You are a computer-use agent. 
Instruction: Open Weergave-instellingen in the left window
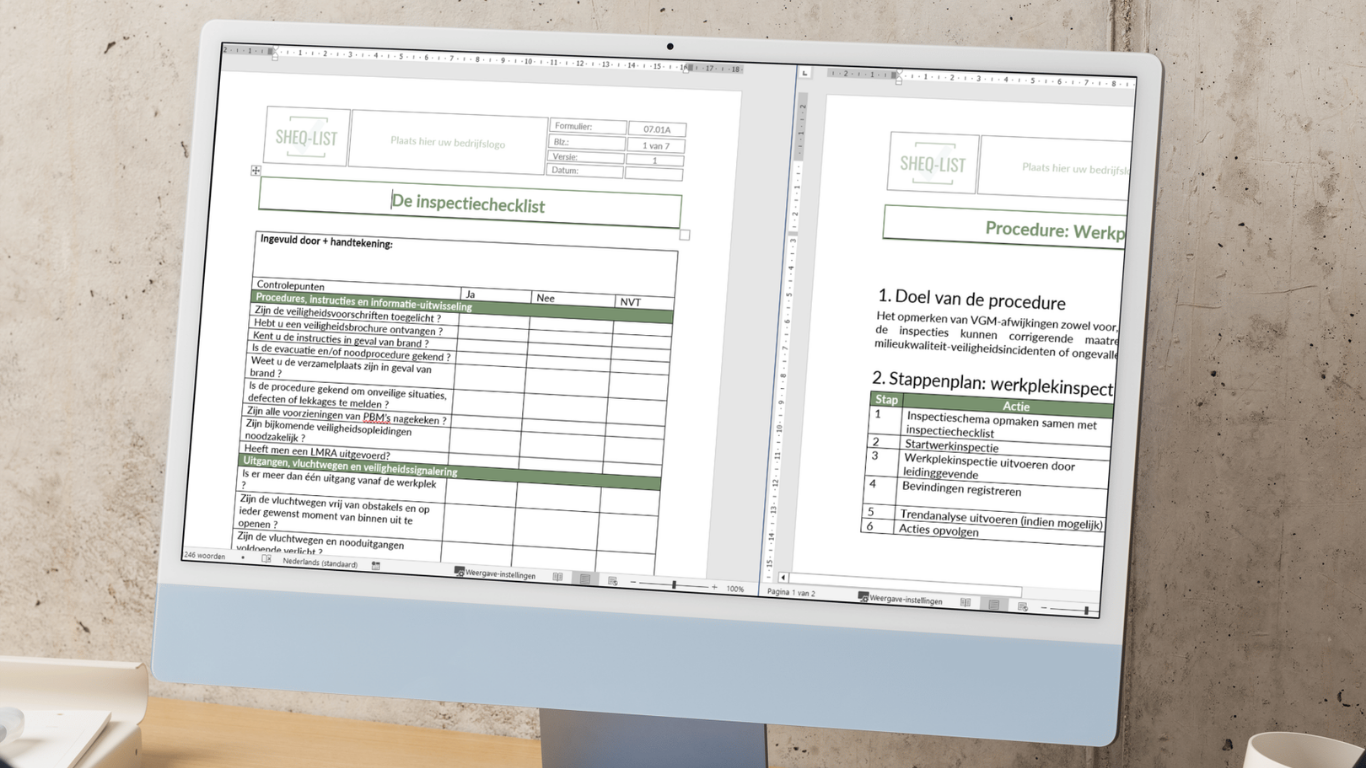click(x=495, y=575)
